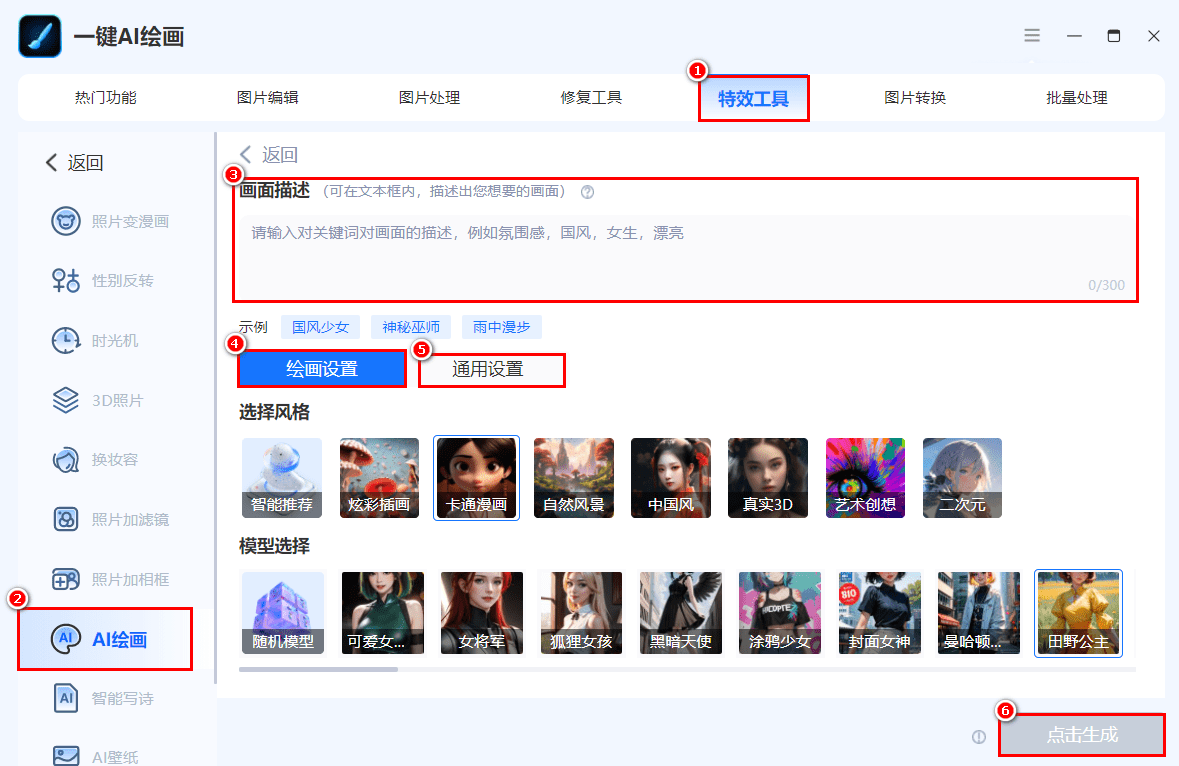Screen dimensions: 1179x766
Task: Open the 换妆容 makeup tool icon
Action: tap(66, 460)
